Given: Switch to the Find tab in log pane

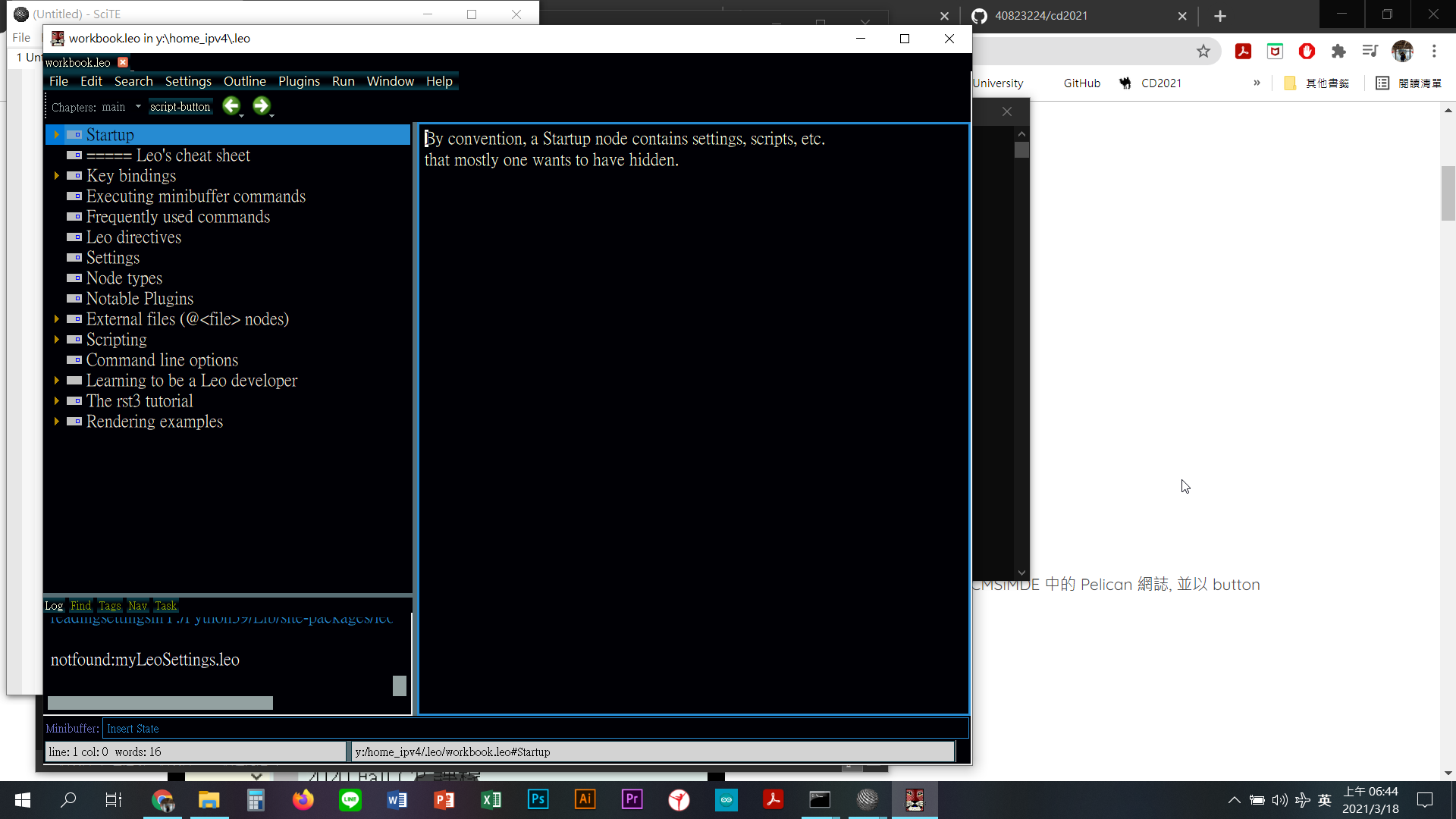Looking at the screenshot, I should click(80, 605).
